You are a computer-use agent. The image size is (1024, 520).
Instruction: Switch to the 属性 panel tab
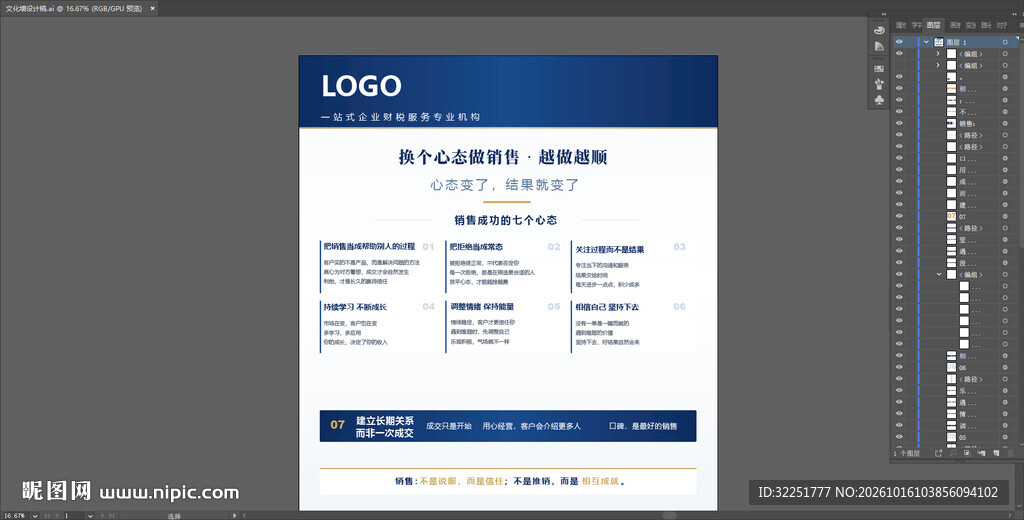(x=901, y=25)
